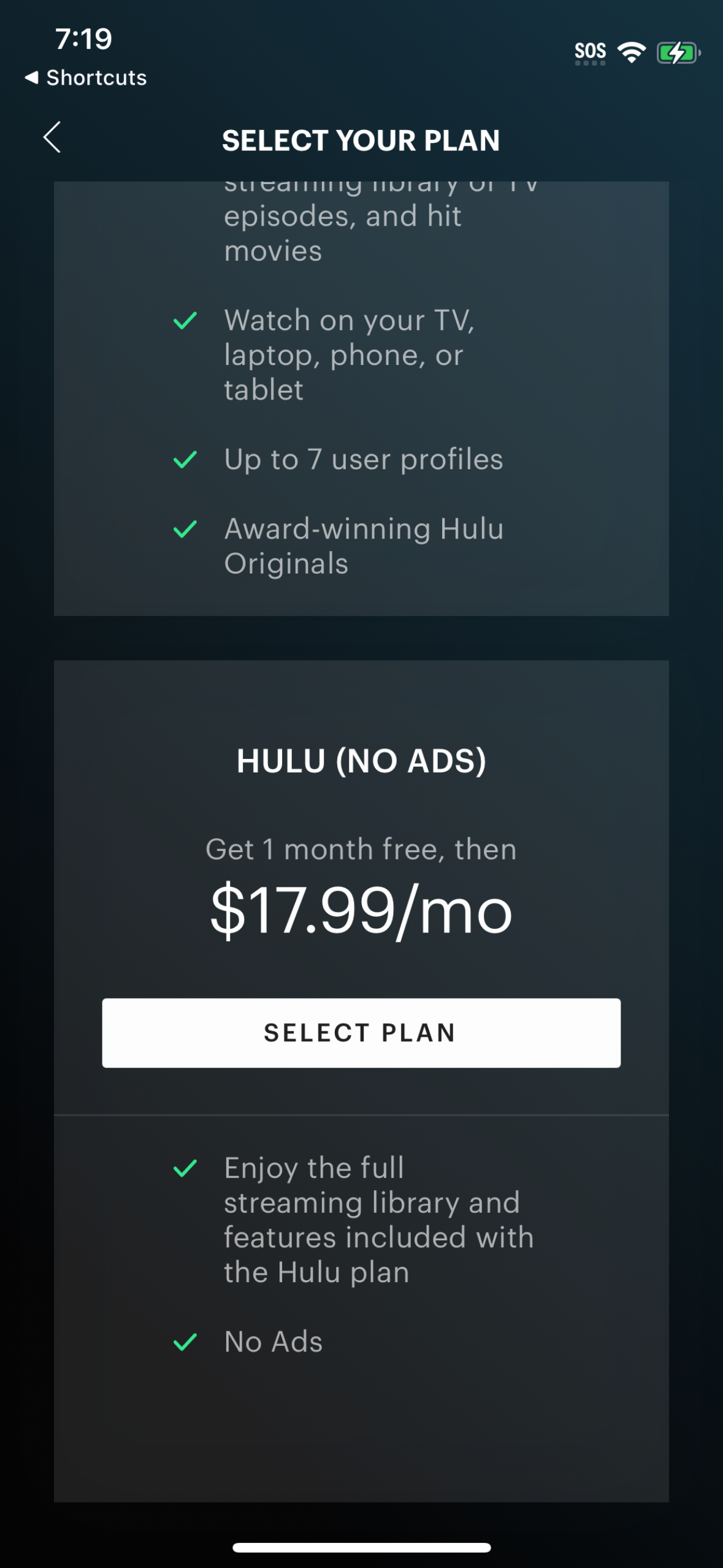Tap the $17.99/mo price text
This screenshot has width=723, height=1568.
(361, 910)
